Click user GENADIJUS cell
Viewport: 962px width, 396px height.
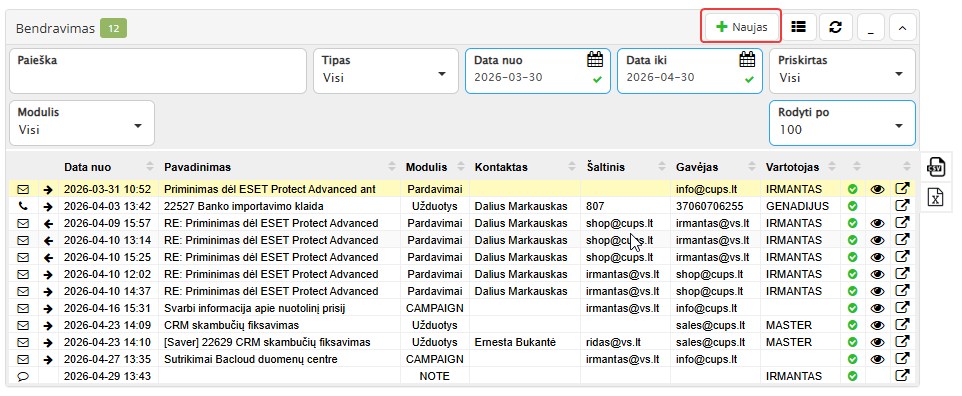click(x=798, y=206)
